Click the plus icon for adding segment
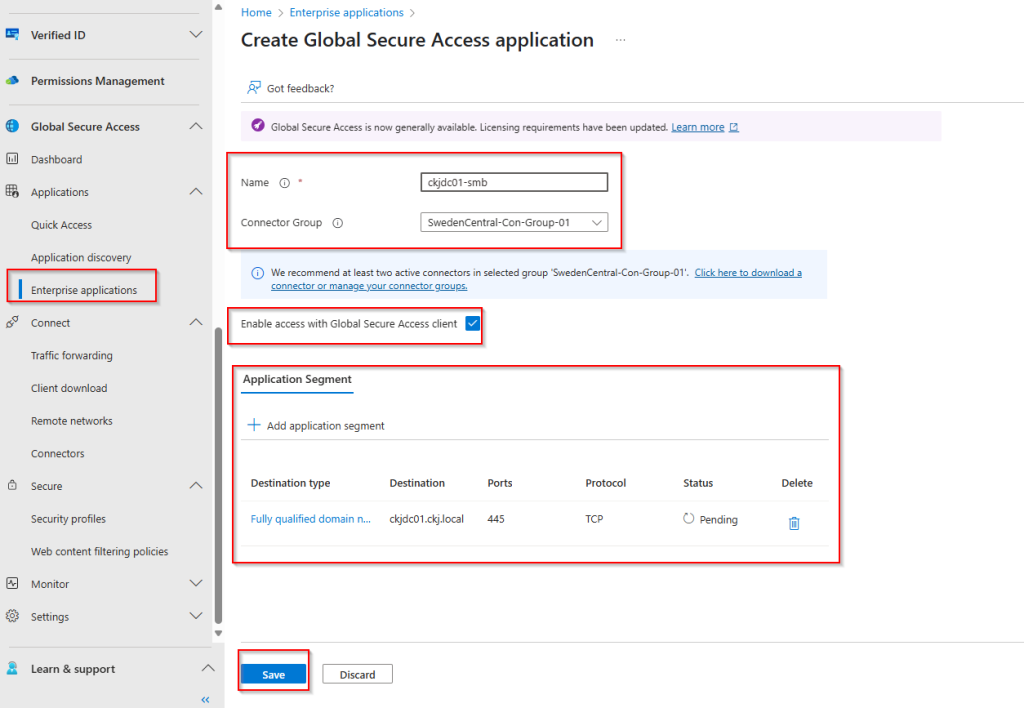Screen dimensions: 1024x708 click(x=254, y=425)
